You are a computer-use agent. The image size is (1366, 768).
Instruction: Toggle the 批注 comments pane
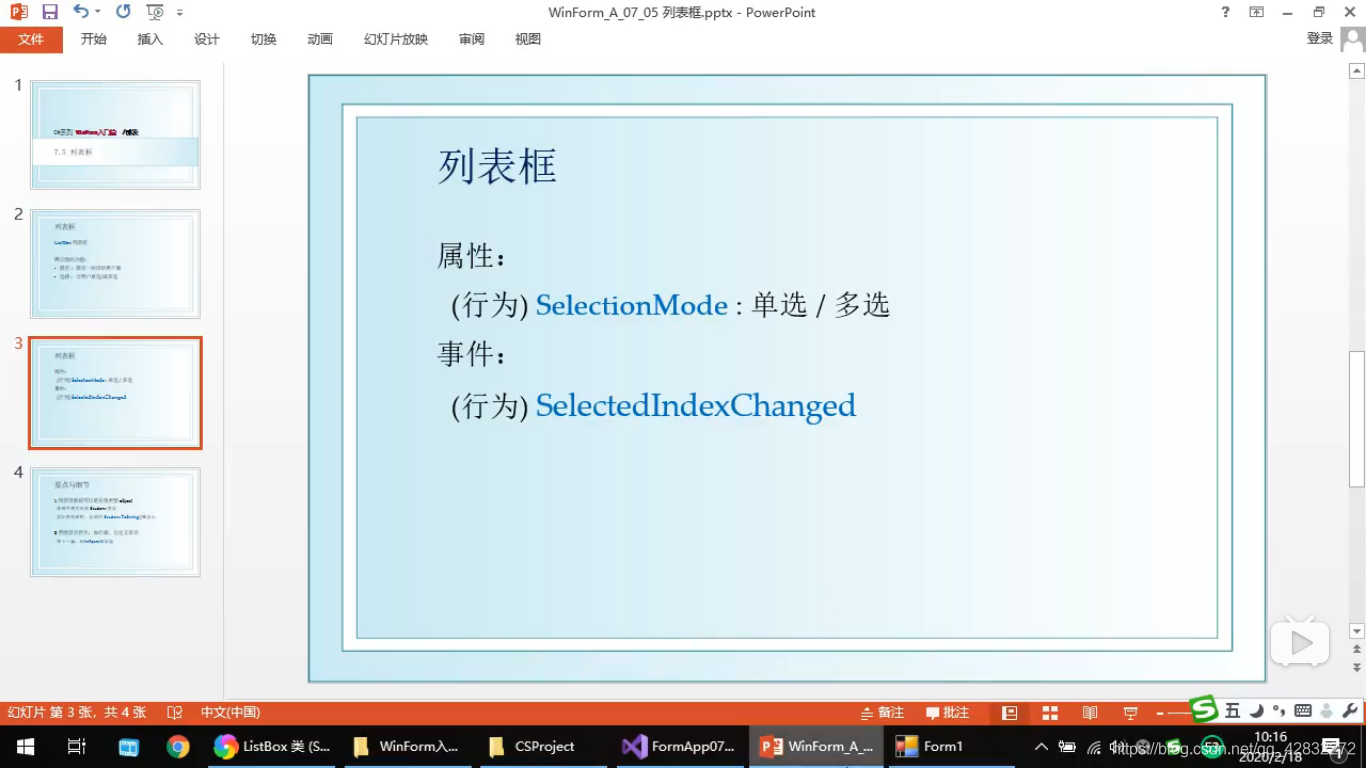947,713
